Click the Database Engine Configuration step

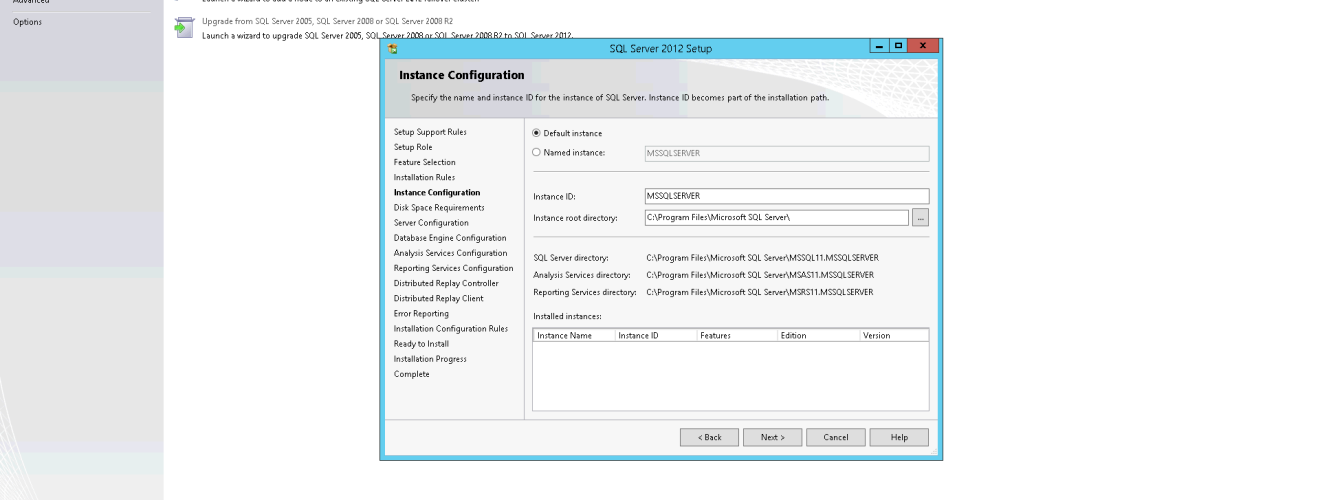(450, 238)
